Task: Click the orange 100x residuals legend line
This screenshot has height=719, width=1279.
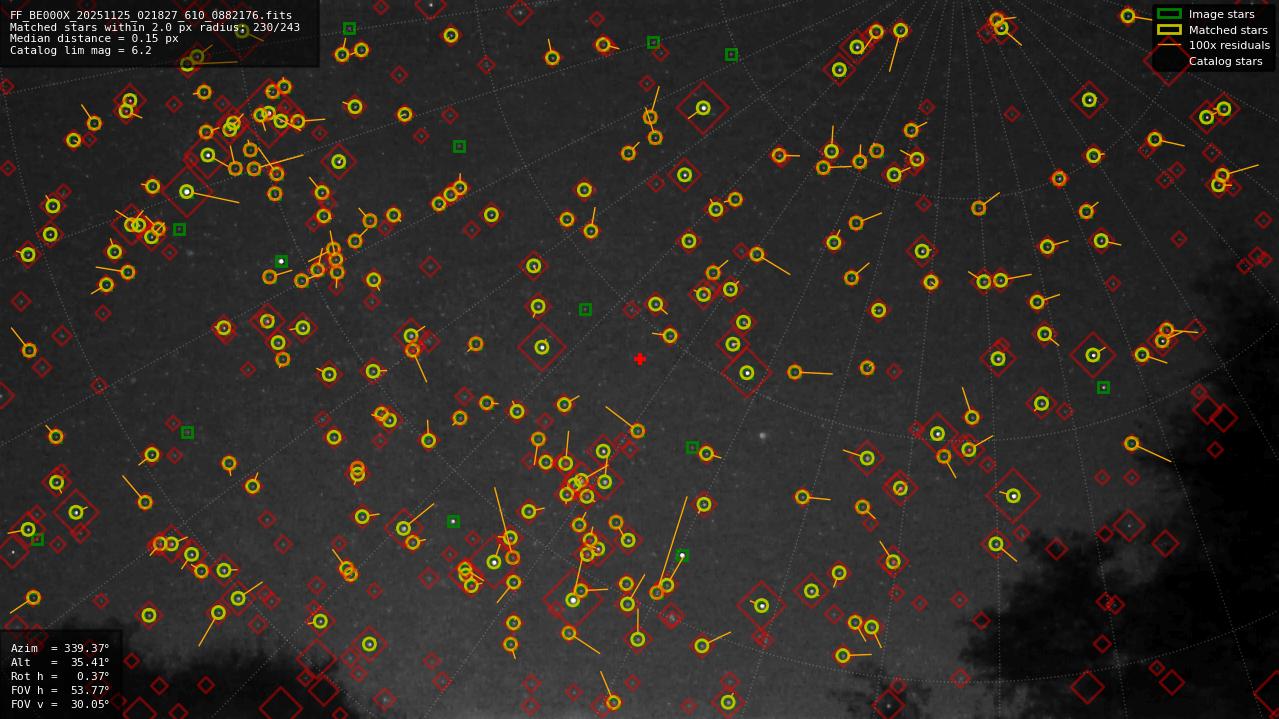Action: tap(1169, 45)
